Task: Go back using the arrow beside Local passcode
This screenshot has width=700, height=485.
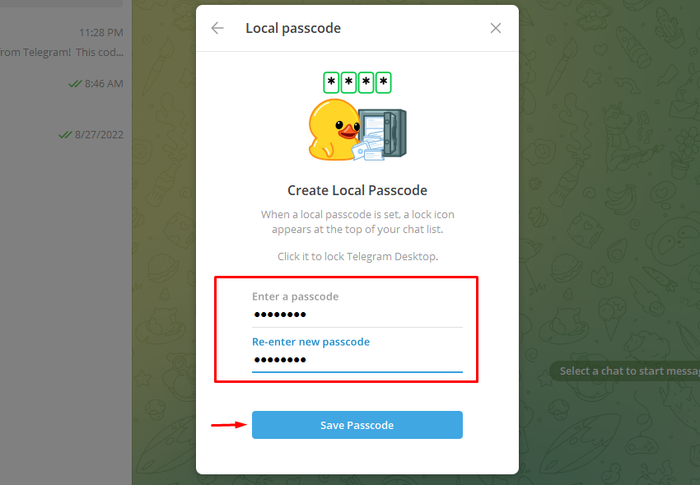Action: coord(217,28)
